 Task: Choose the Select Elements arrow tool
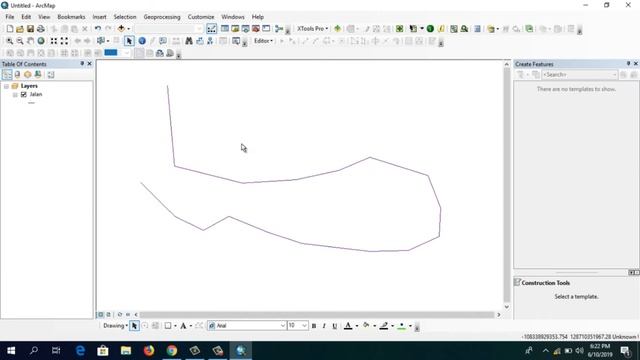tap(129, 41)
